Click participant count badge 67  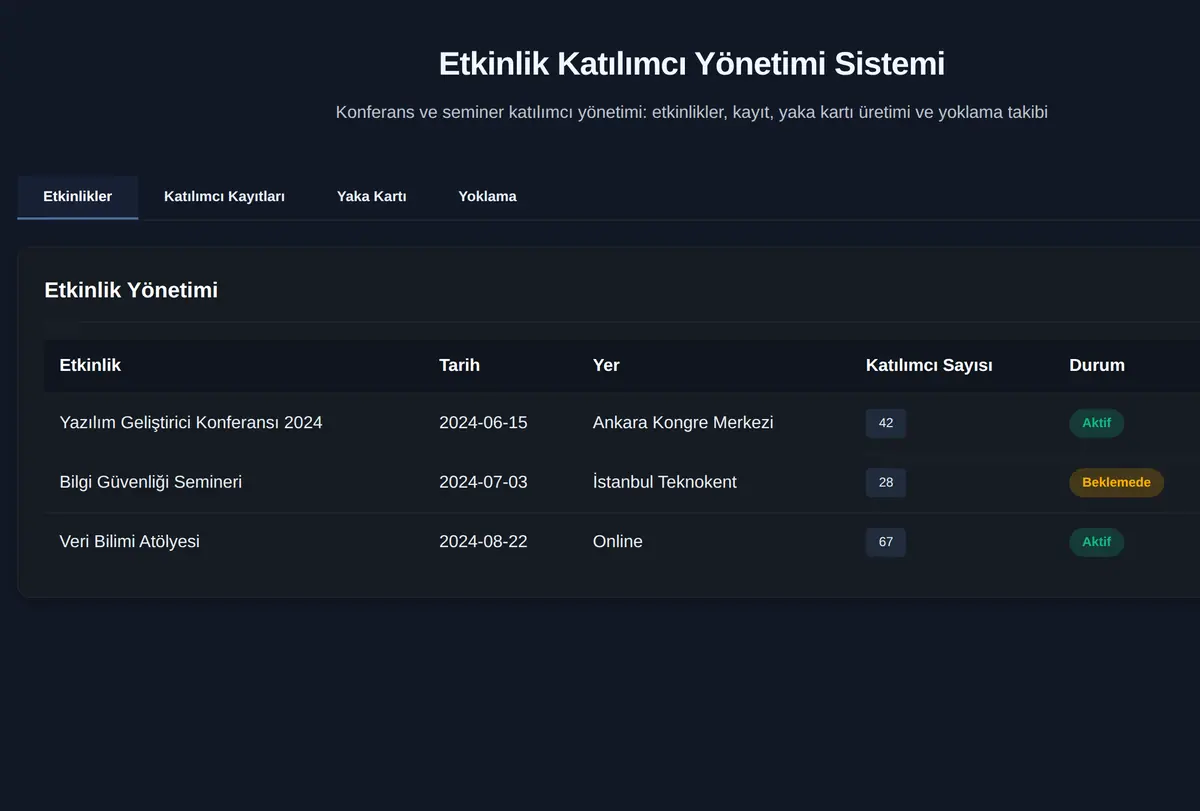886,542
